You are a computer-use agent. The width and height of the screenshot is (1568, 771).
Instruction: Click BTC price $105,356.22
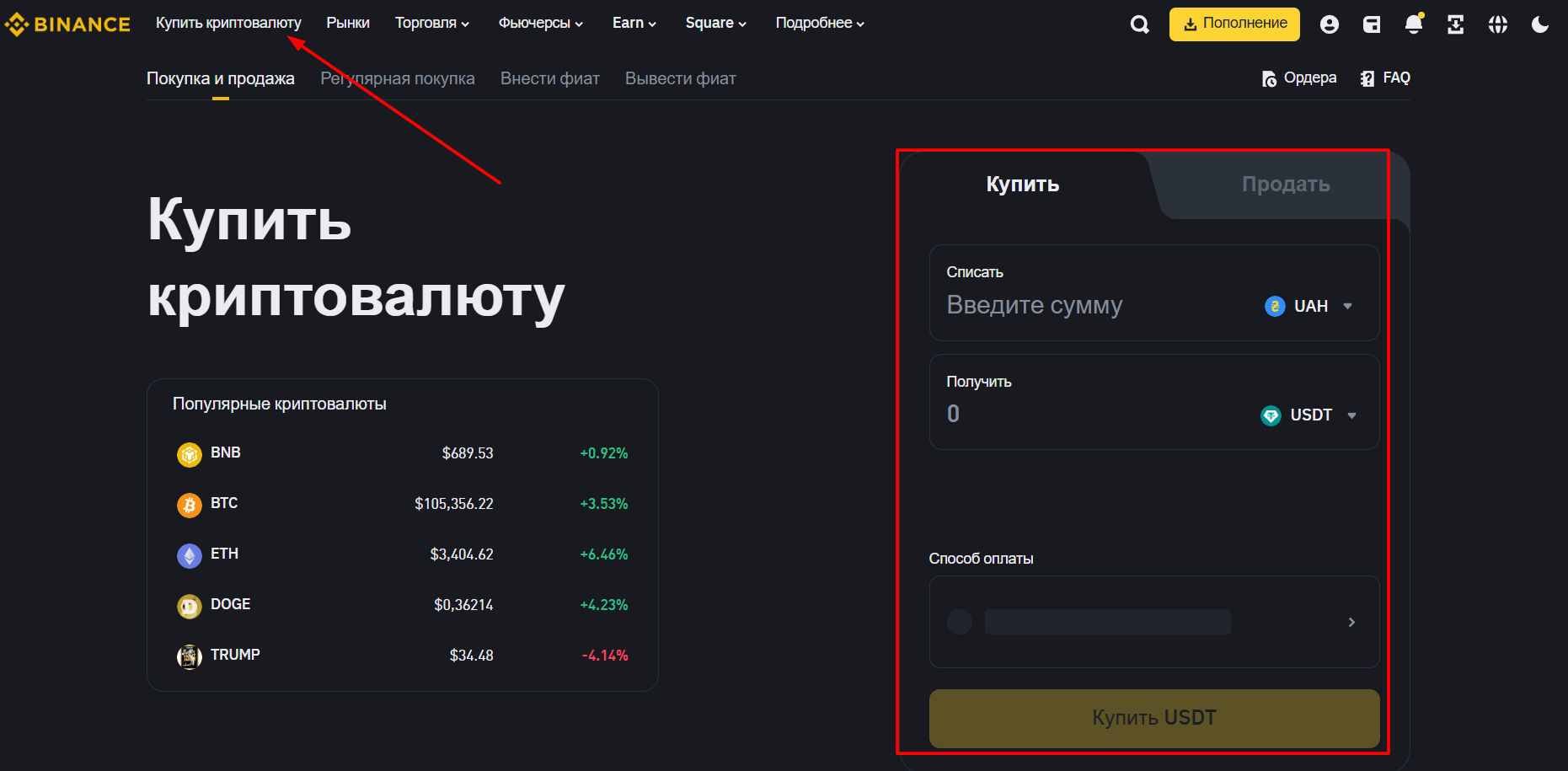click(454, 504)
